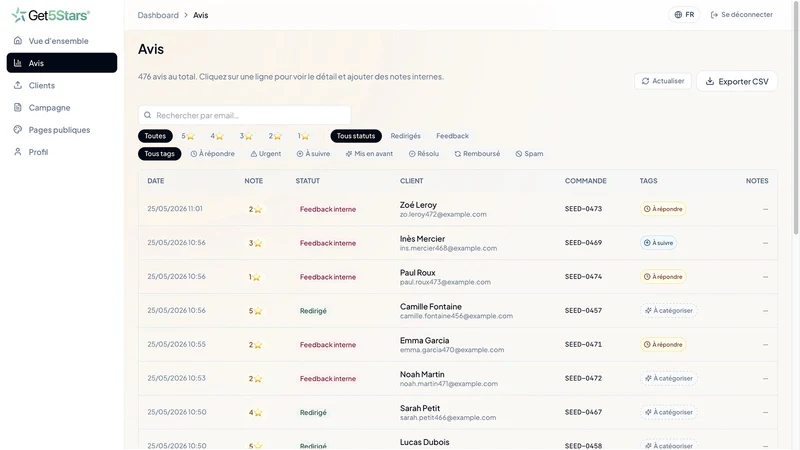Click the DATE column header
The image size is (800, 450).
(156, 181)
